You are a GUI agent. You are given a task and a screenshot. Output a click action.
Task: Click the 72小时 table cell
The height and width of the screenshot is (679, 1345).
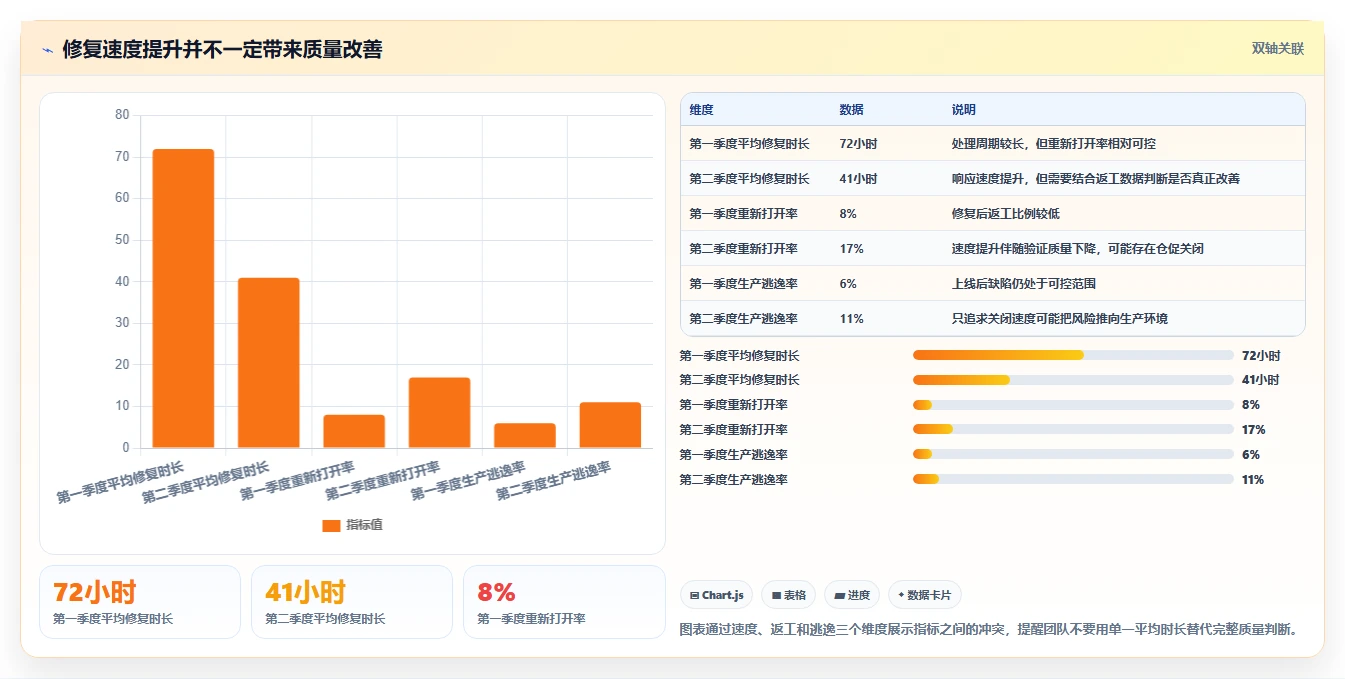(x=858, y=144)
